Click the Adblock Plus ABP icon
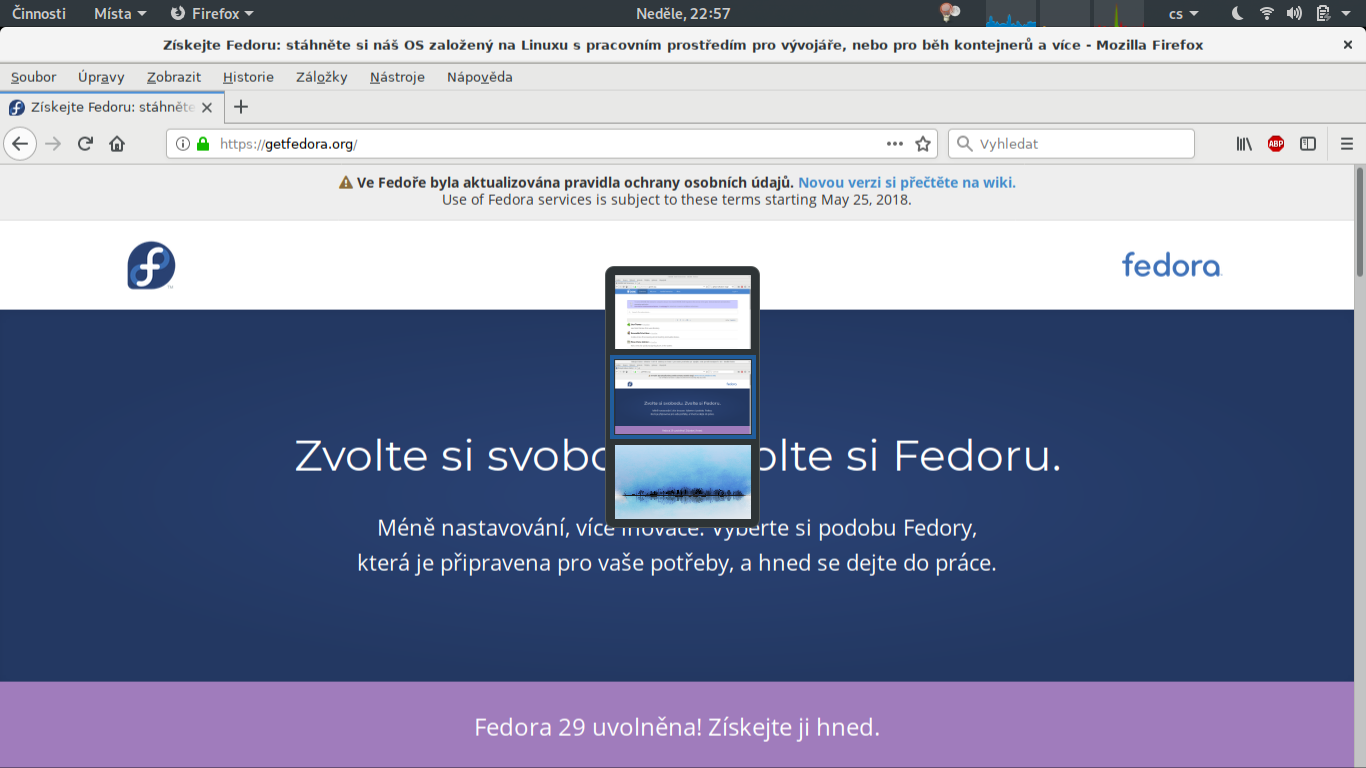The image size is (1366, 768). click(1276, 144)
